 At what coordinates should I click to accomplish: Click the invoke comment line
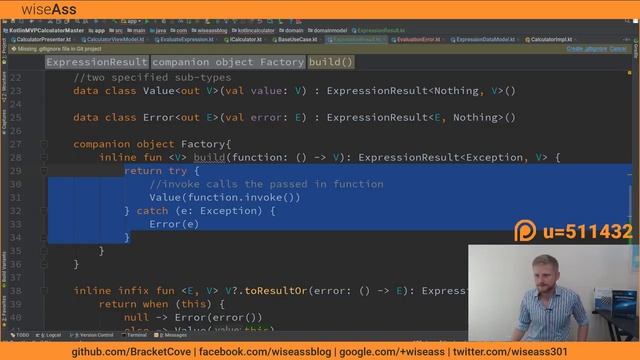[266, 184]
